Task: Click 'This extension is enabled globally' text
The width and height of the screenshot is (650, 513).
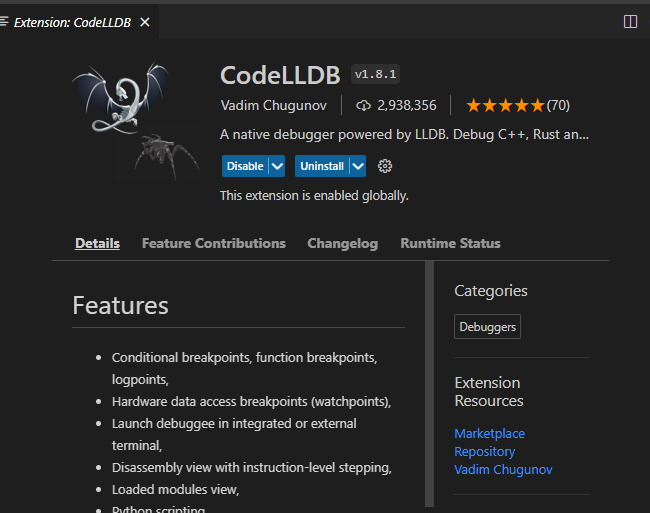Action: click(x=314, y=196)
